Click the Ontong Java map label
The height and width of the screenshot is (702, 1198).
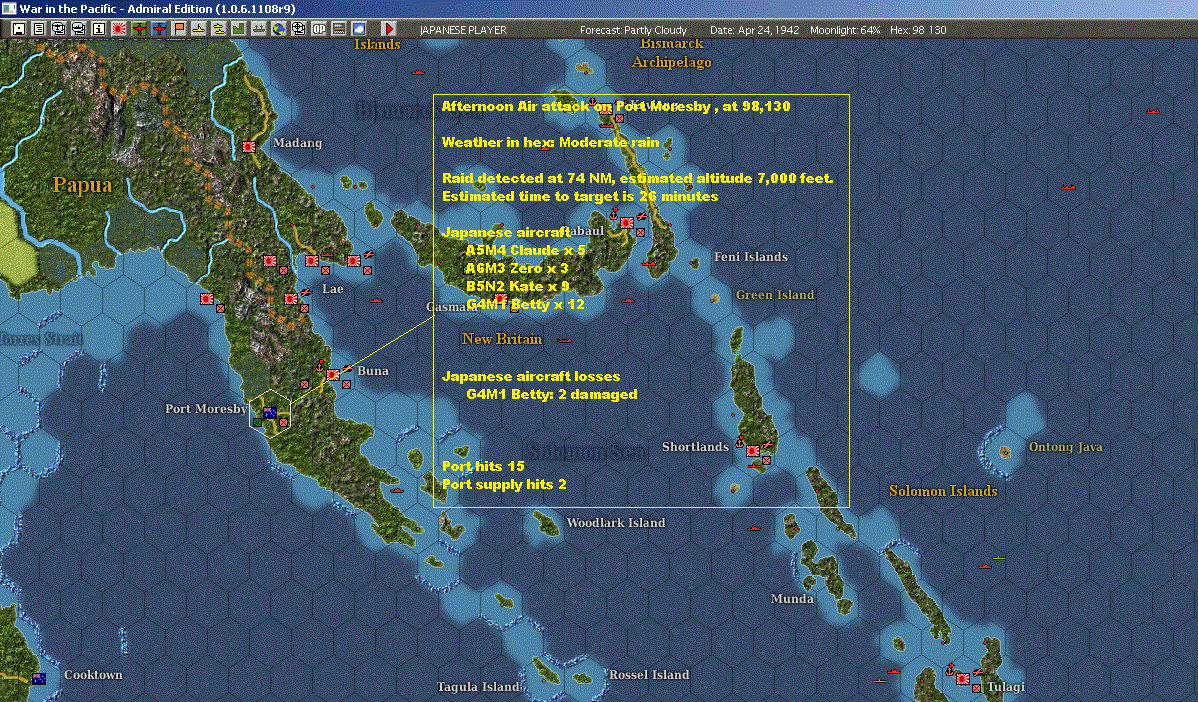pyautogui.click(x=1065, y=447)
